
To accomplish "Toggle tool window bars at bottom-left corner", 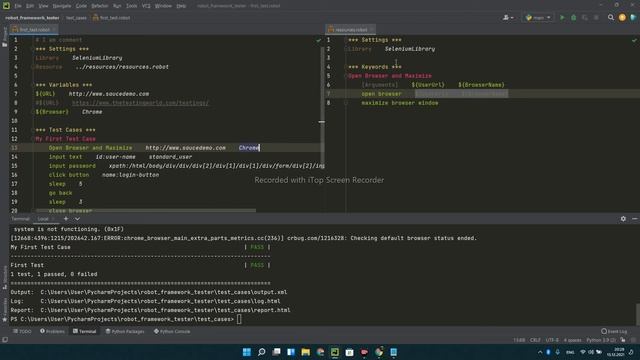I will coord(5,340).
